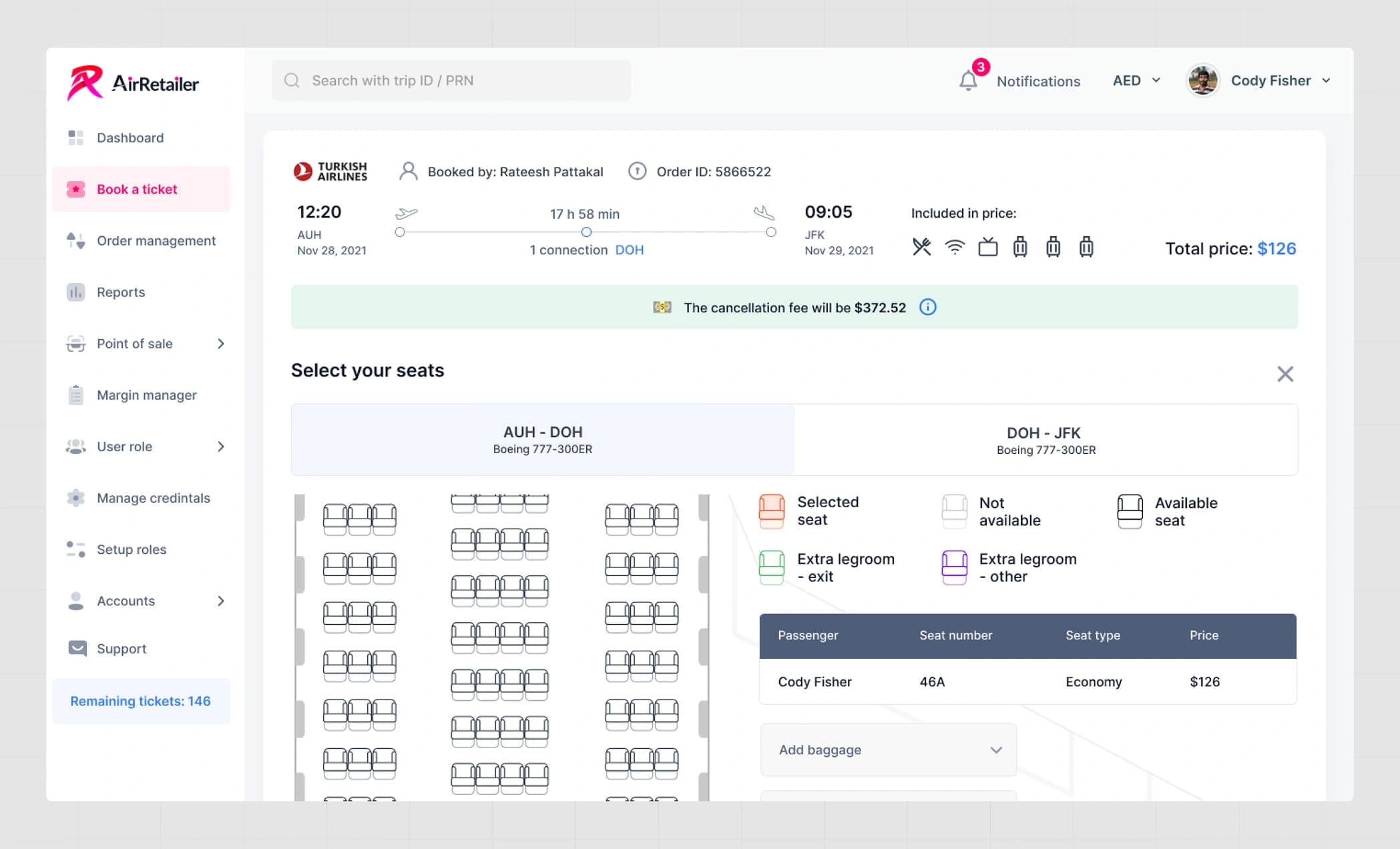This screenshot has width=1400, height=849.
Task: Expand the Accounts submenu chevron
Action: coord(221,601)
